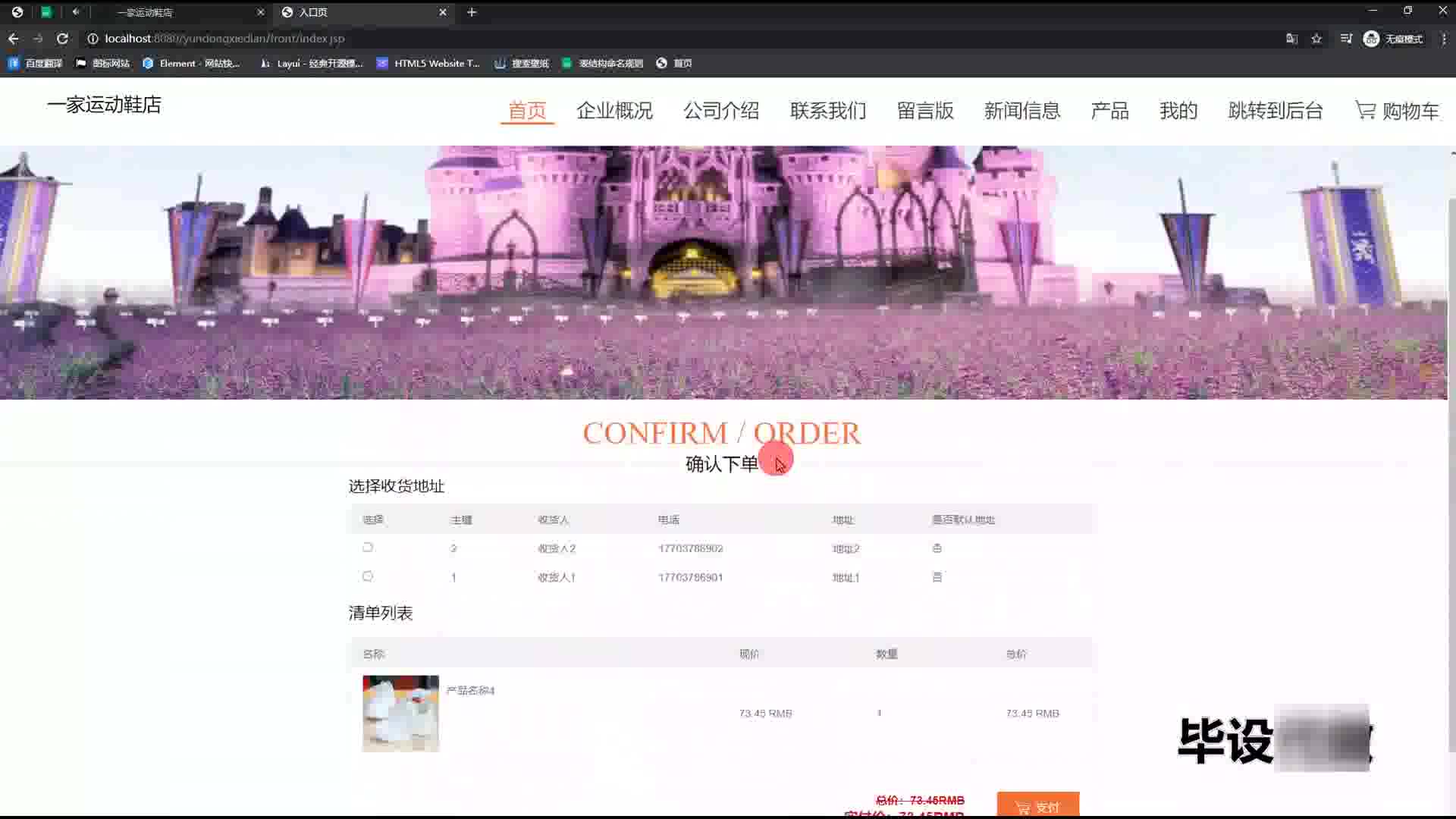1456x819 pixels.
Task: Reload the page with refresh icon
Action: (62, 39)
